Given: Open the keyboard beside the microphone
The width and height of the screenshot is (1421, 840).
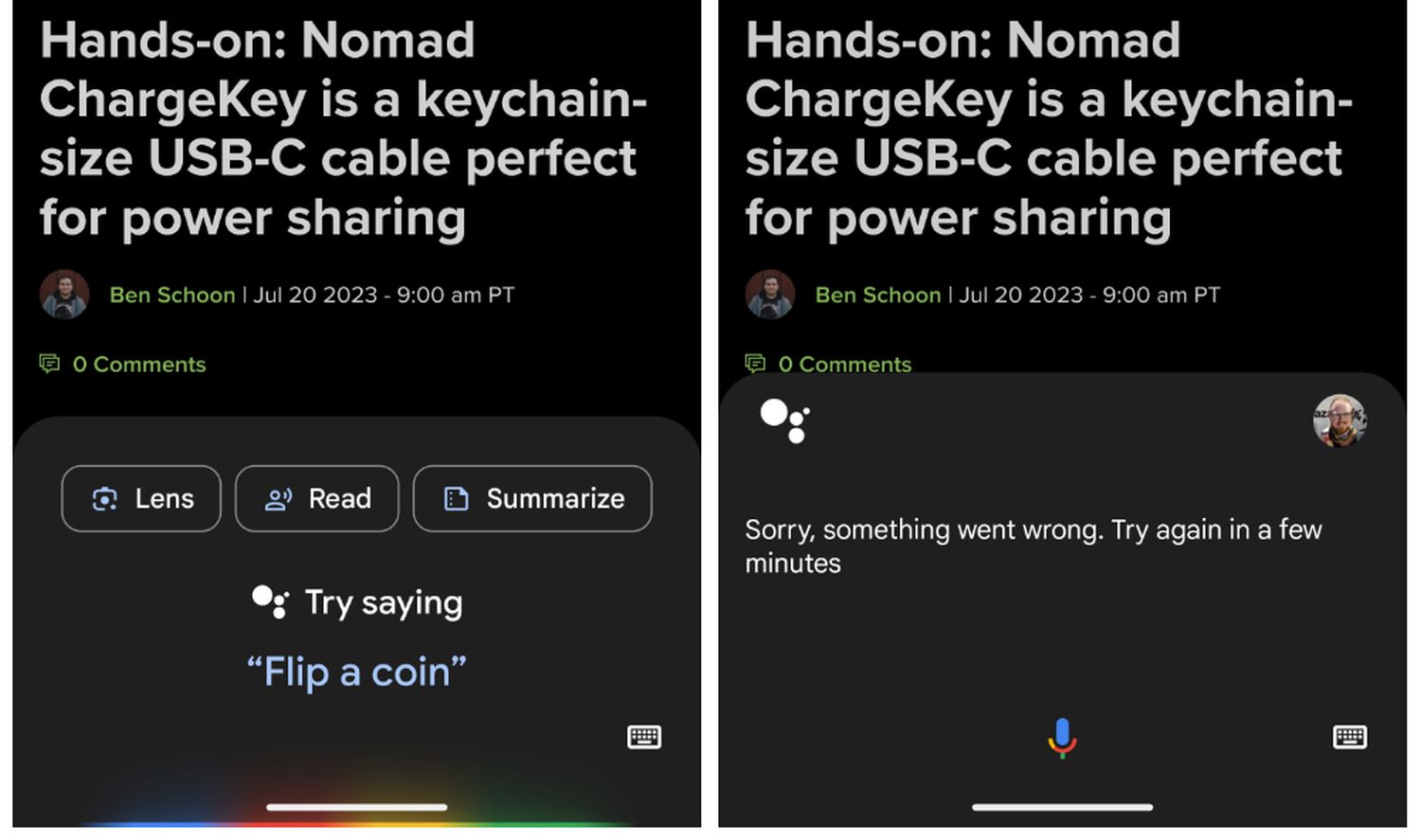Looking at the screenshot, I should 1349,737.
